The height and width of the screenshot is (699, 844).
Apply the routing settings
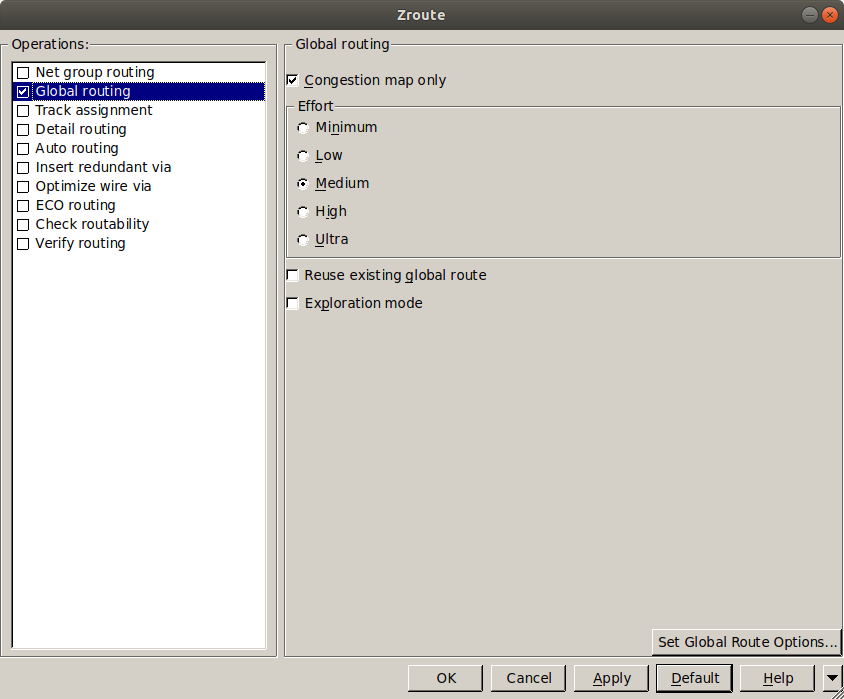[611, 678]
